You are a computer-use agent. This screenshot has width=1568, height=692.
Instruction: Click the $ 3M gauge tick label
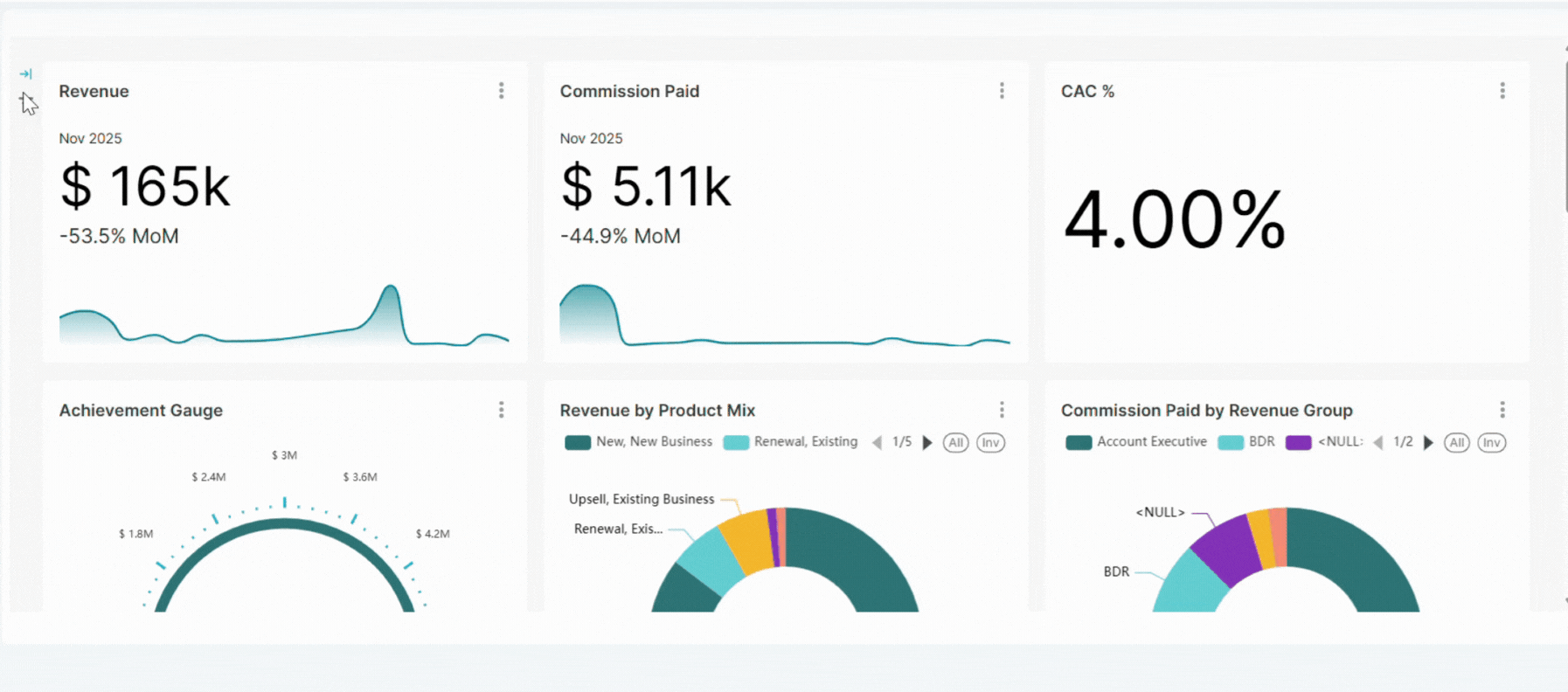click(x=284, y=455)
